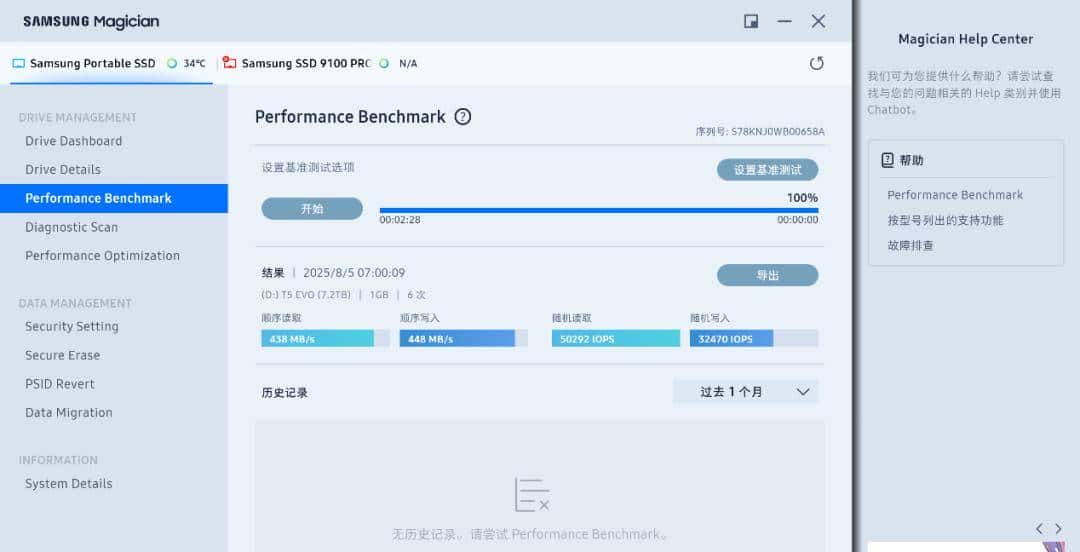Click the 设置基准测试 button
This screenshot has height=552, width=1080.
(767, 170)
